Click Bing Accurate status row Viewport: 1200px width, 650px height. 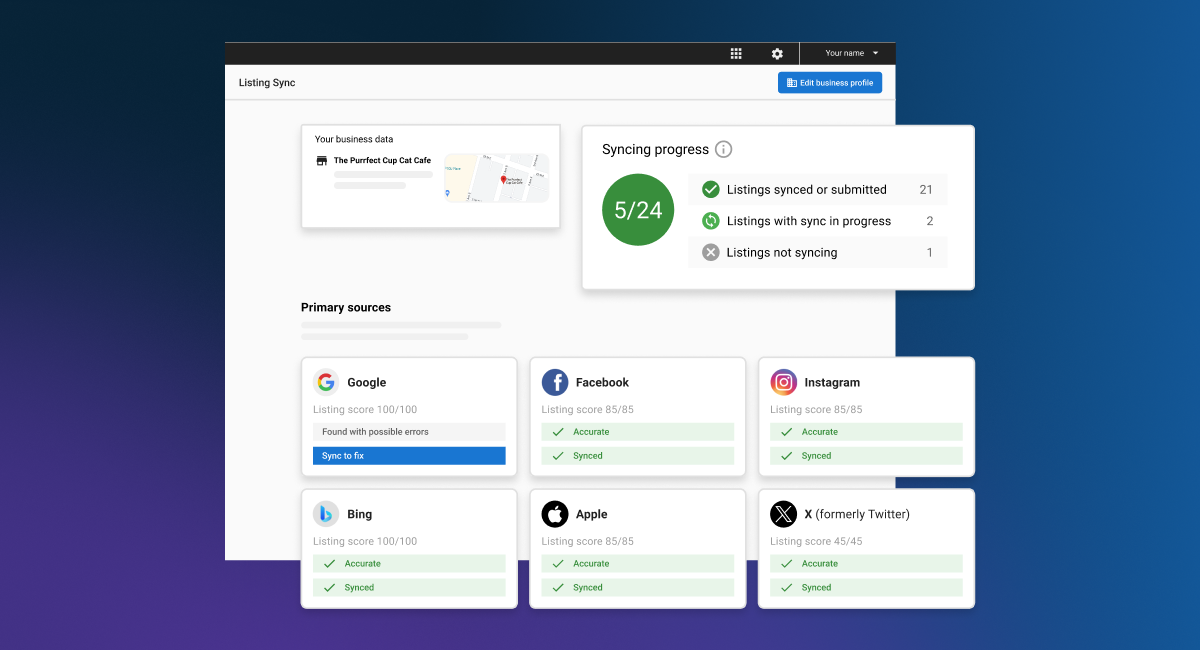pos(409,564)
